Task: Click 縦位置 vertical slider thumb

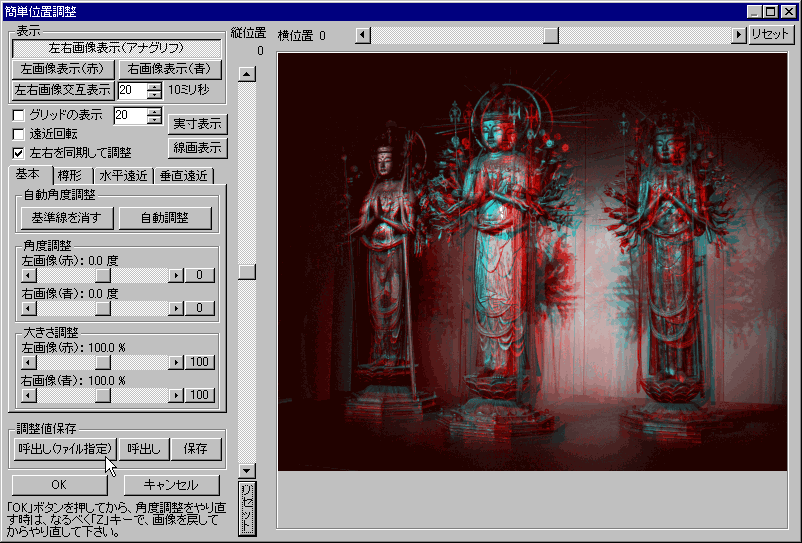Action: point(247,272)
